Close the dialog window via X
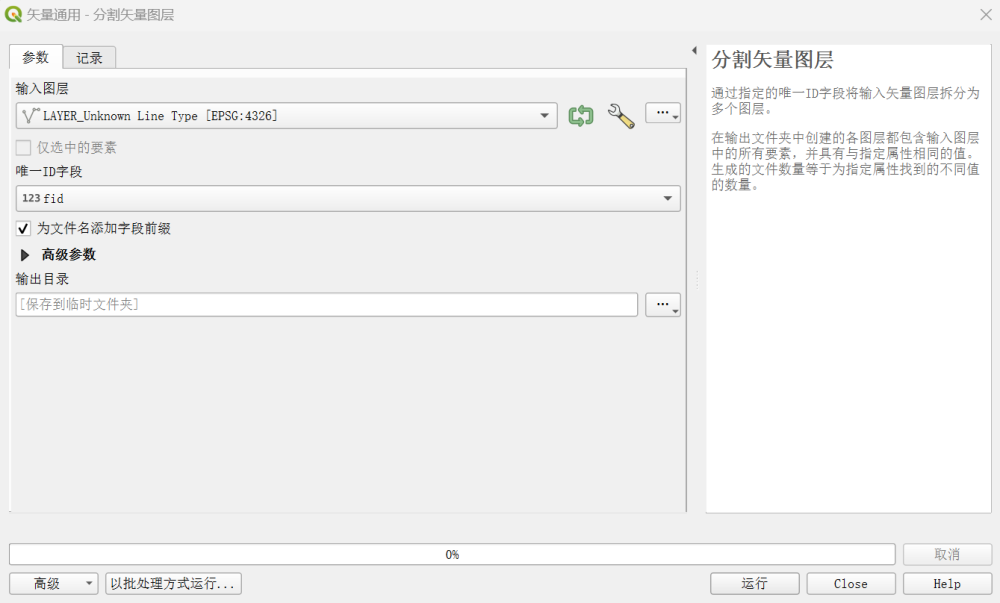The width and height of the screenshot is (1000, 603). coord(985,15)
